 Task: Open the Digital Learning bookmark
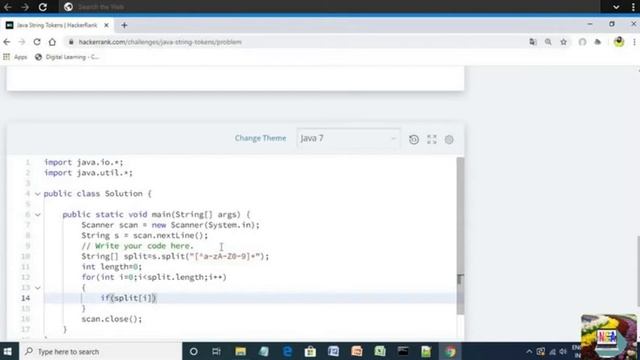click(x=67, y=57)
